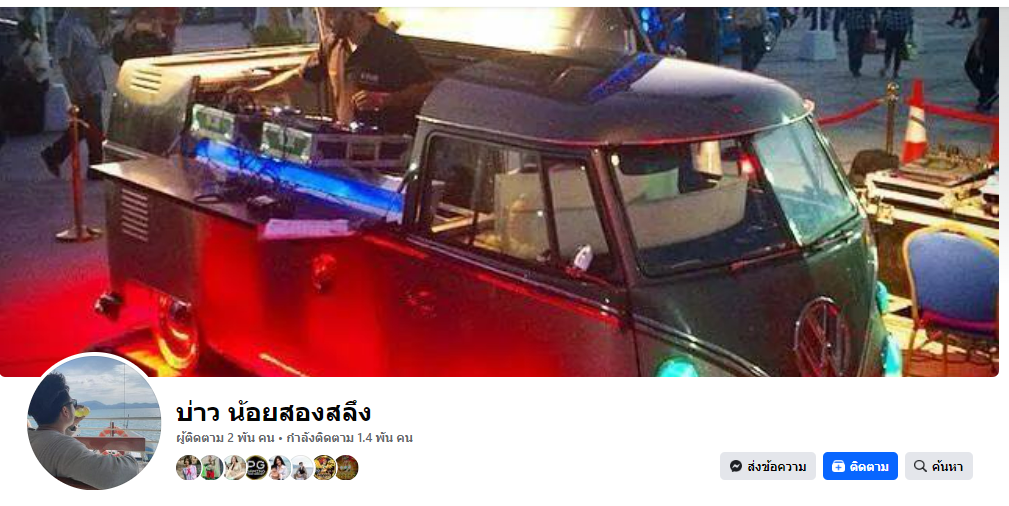The image size is (1009, 506).
Task: Open follower avatar of man sitting outdoors
Action: click(302, 467)
